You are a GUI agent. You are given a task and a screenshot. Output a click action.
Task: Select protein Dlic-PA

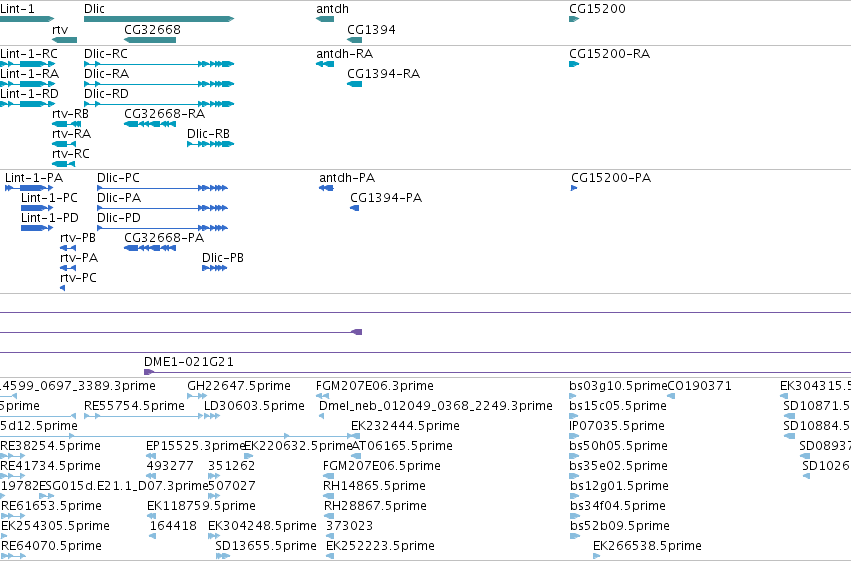(x=162, y=208)
